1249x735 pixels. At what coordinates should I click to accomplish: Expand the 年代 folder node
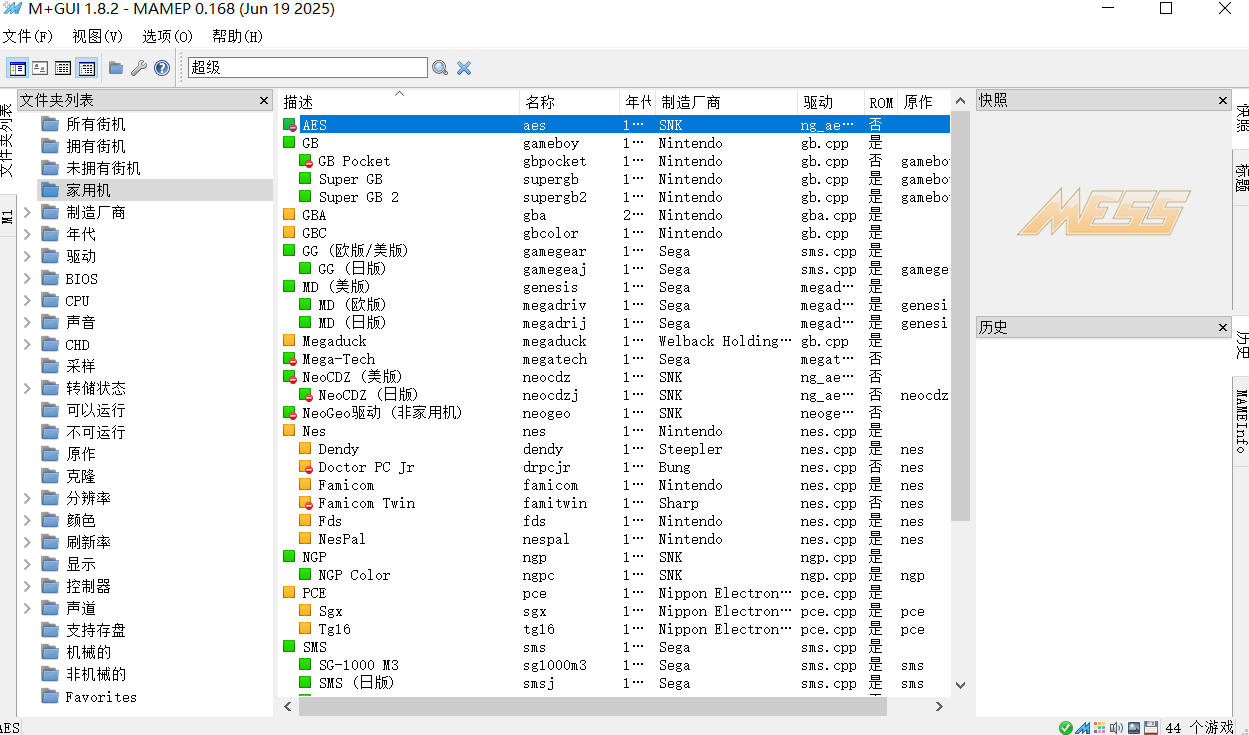tap(28, 234)
